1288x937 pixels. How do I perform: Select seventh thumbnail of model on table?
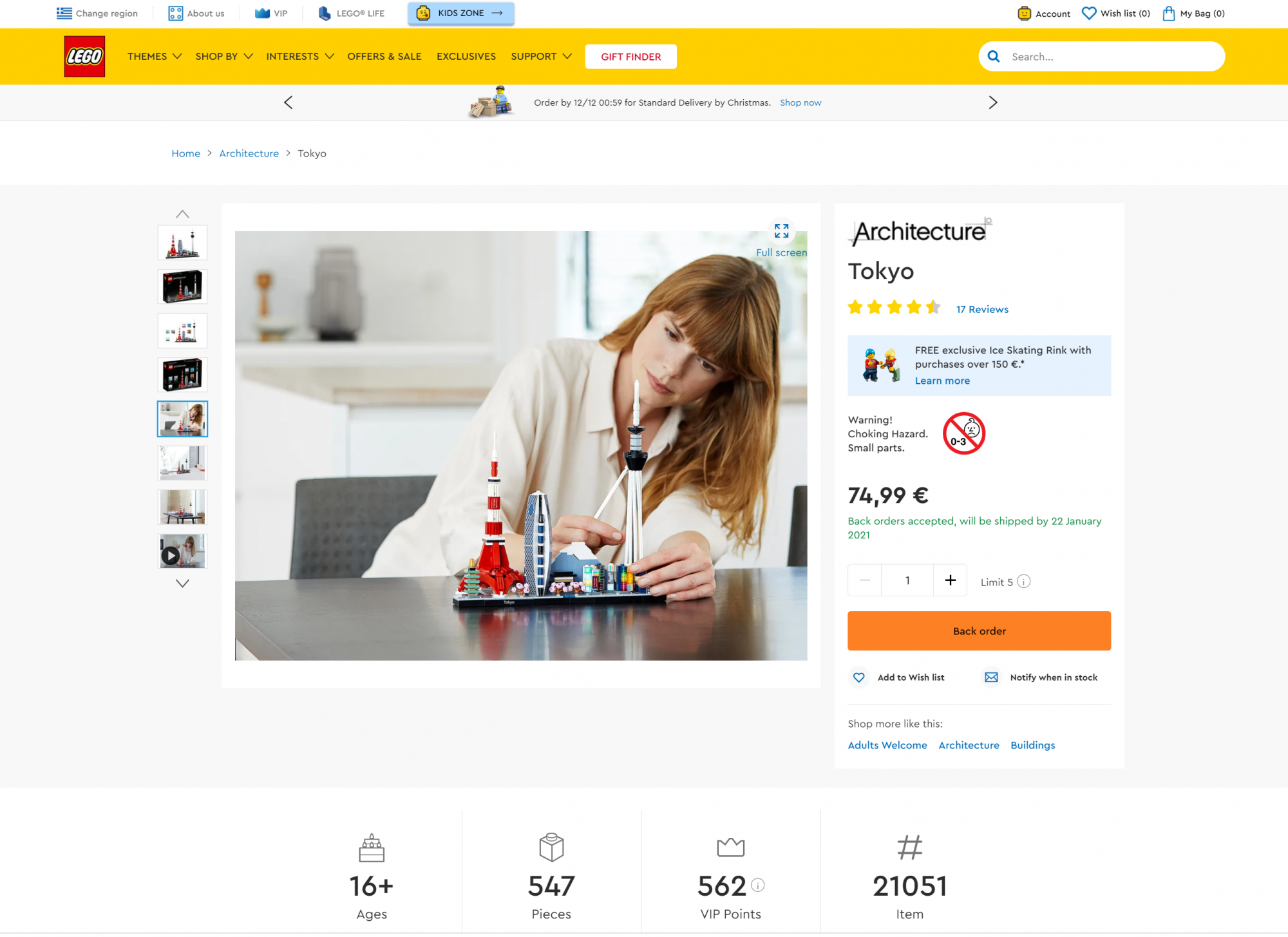click(x=182, y=507)
